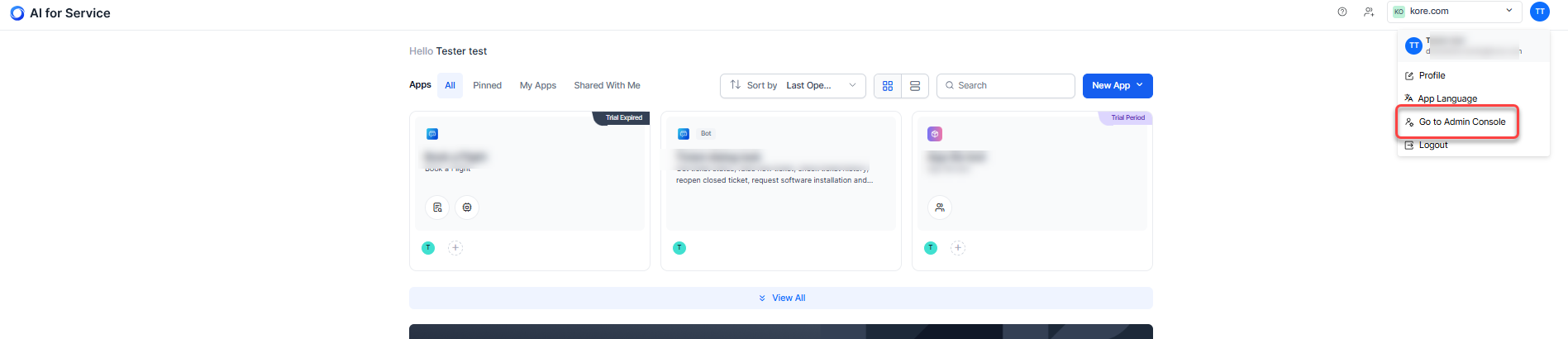Click Go to Admin Console
The width and height of the screenshot is (1568, 339).
pyautogui.click(x=1461, y=122)
